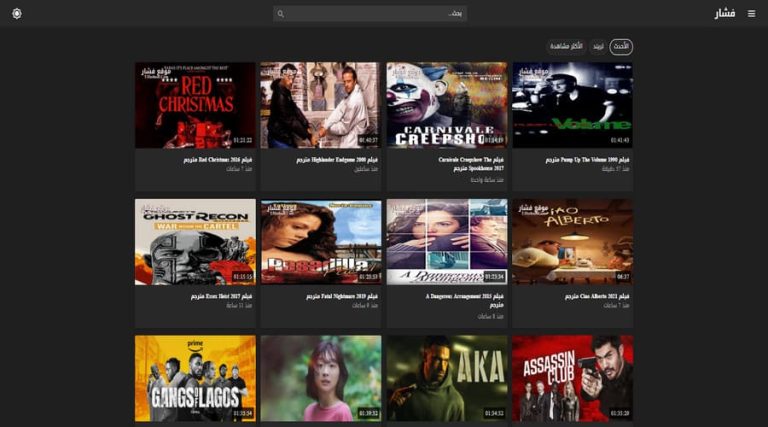
Task: Click the magnifier icon in search bar
Action: [281, 14]
